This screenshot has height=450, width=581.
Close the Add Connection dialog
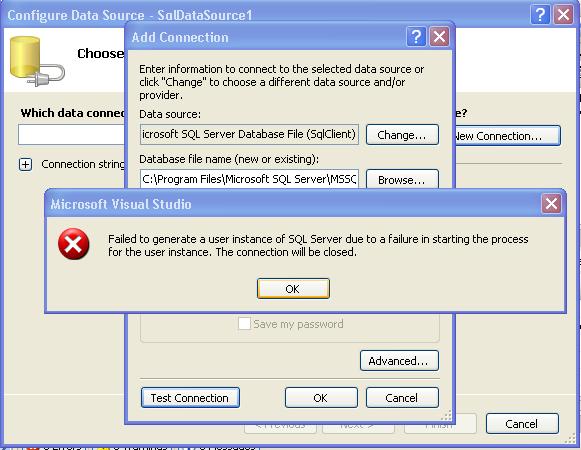click(439, 37)
